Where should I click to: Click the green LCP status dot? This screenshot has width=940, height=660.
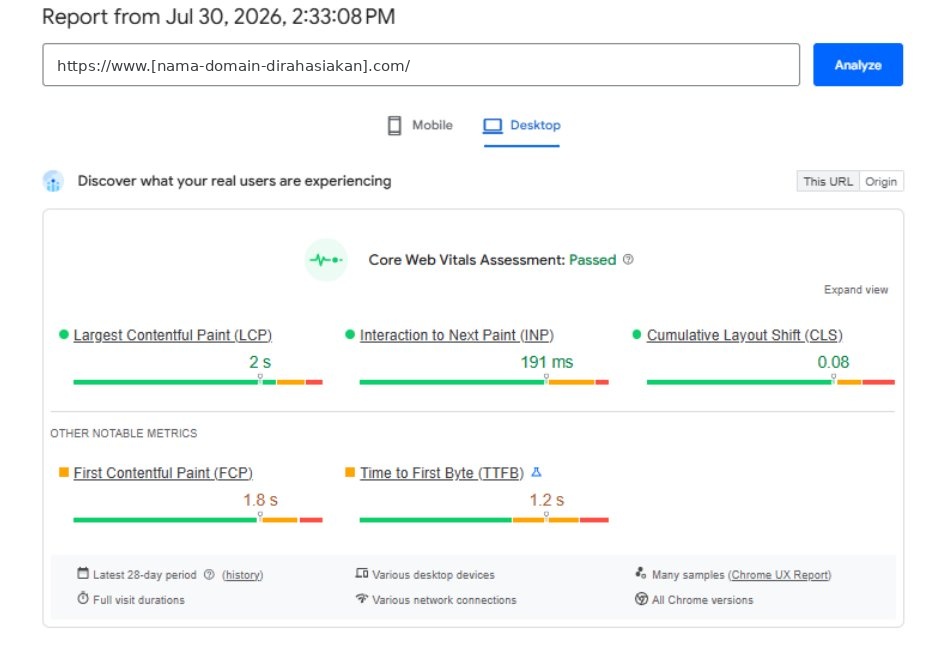[x=64, y=334]
